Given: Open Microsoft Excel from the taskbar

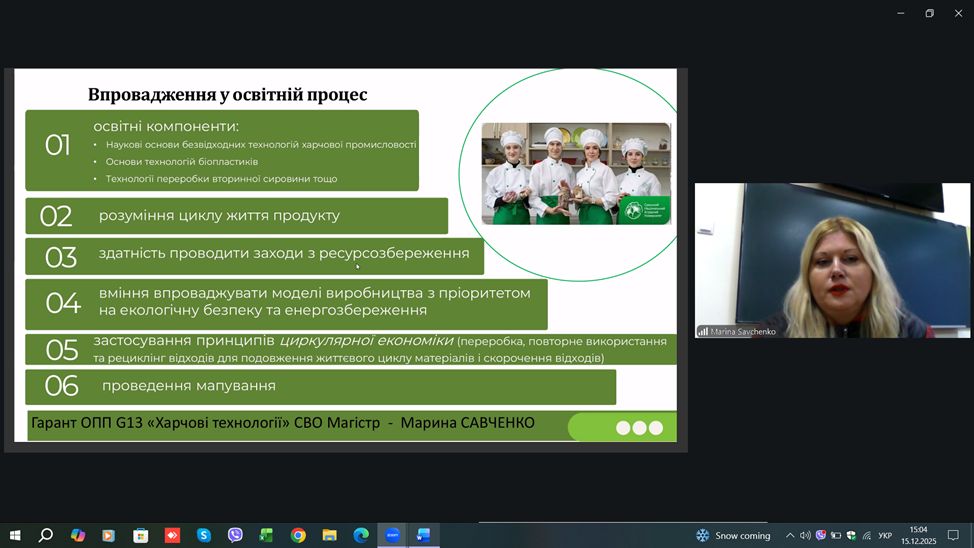Looking at the screenshot, I should [x=266, y=536].
